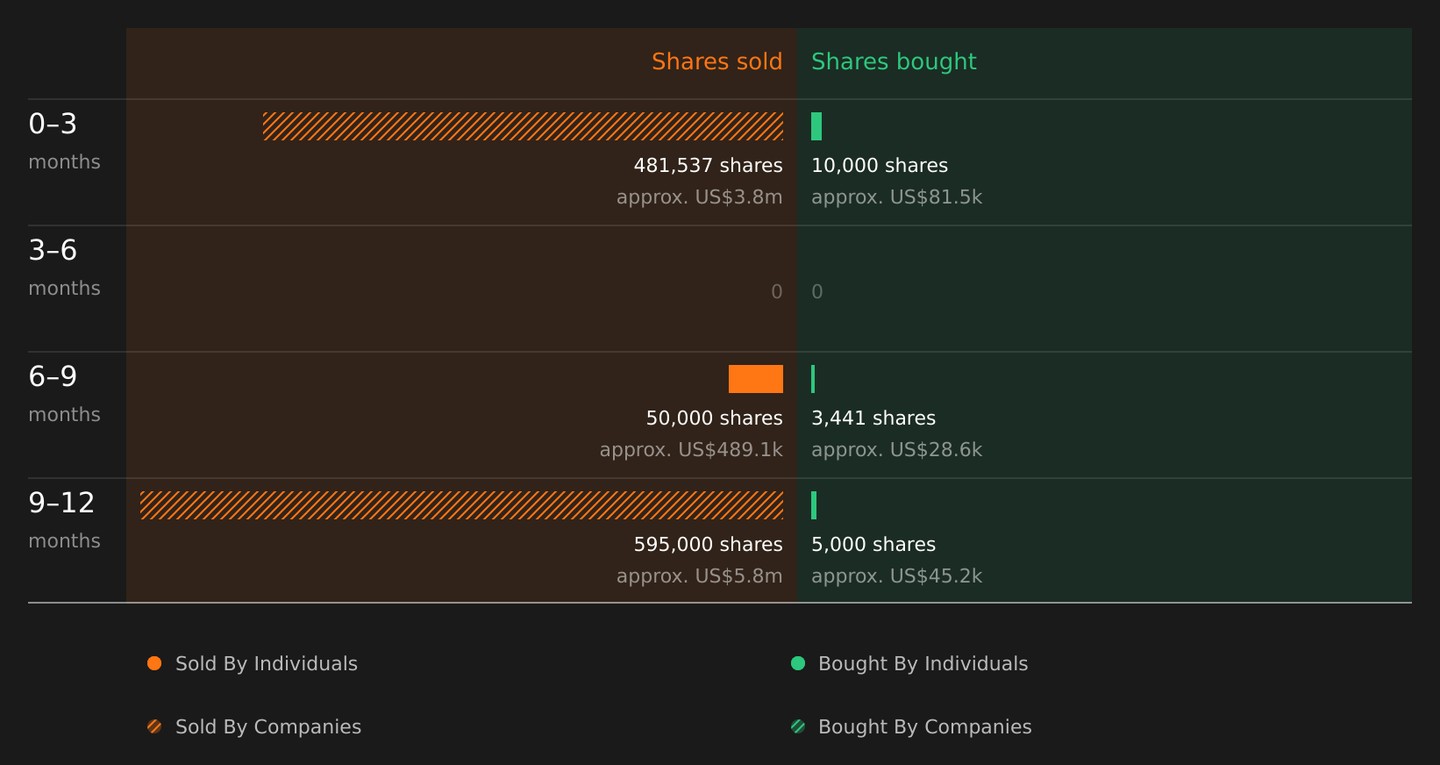
Task: Select the 10,000 shares value
Action: pyautogui.click(x=880, y=166)
